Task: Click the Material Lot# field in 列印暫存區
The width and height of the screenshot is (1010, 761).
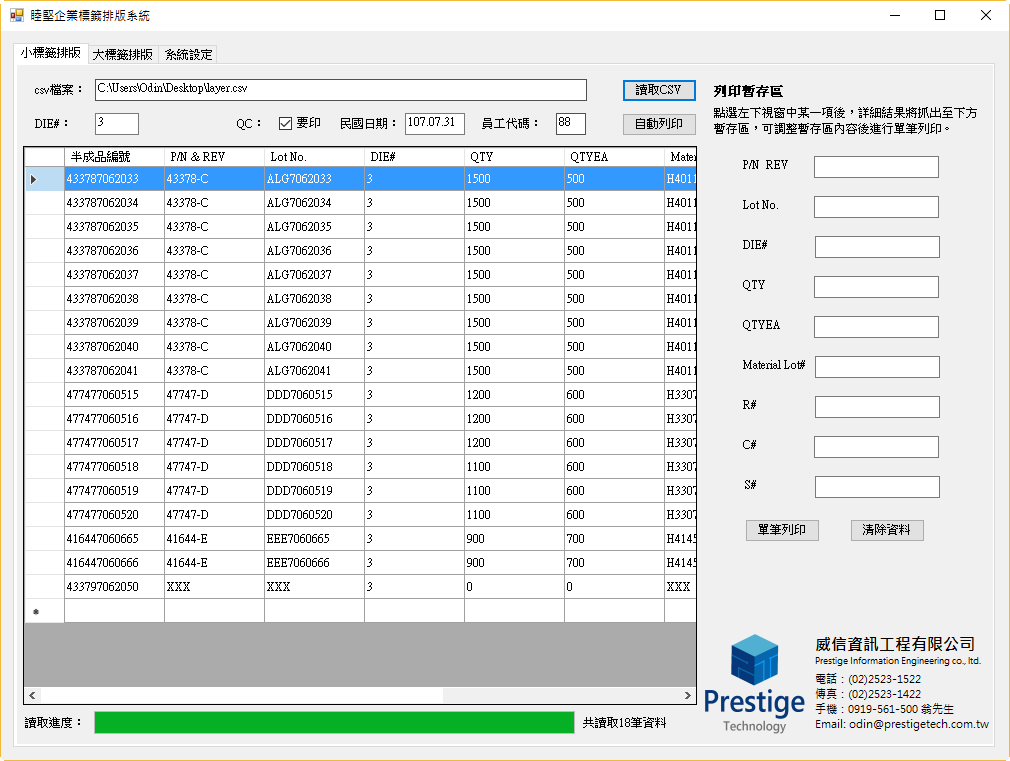Action: coord(877,367)
